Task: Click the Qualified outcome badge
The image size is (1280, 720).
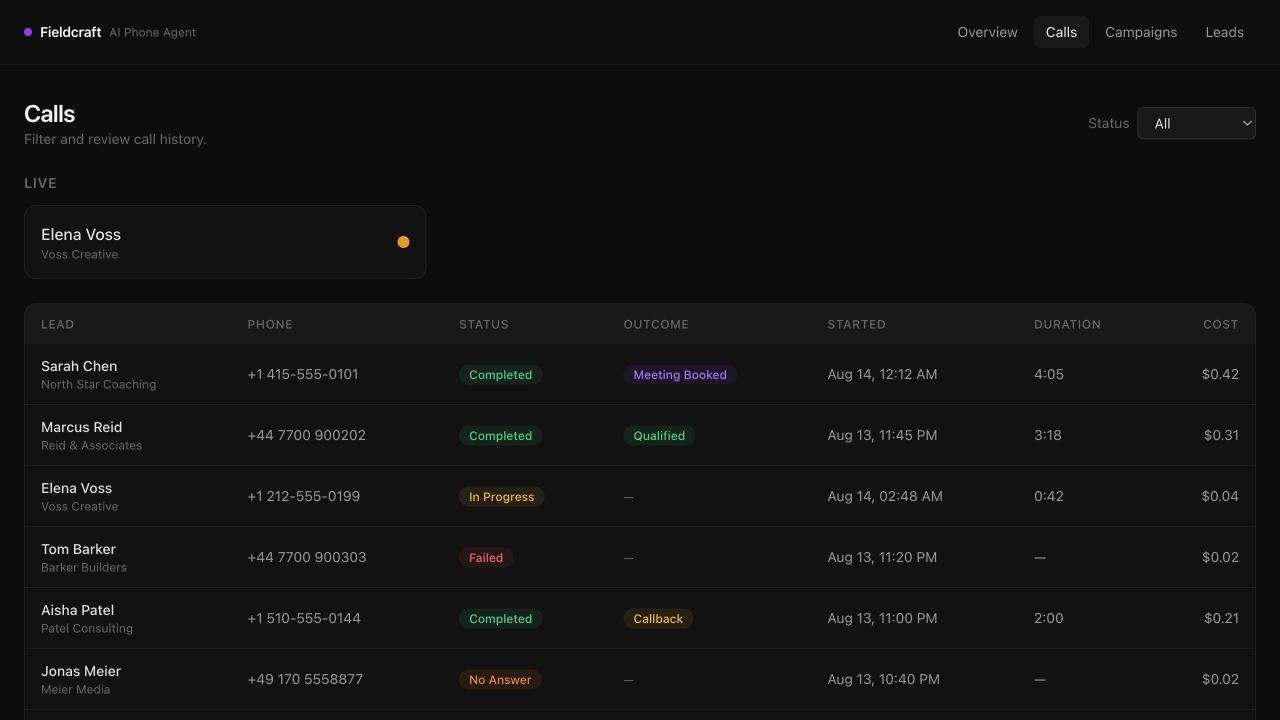Action: [x=659, y=436]
